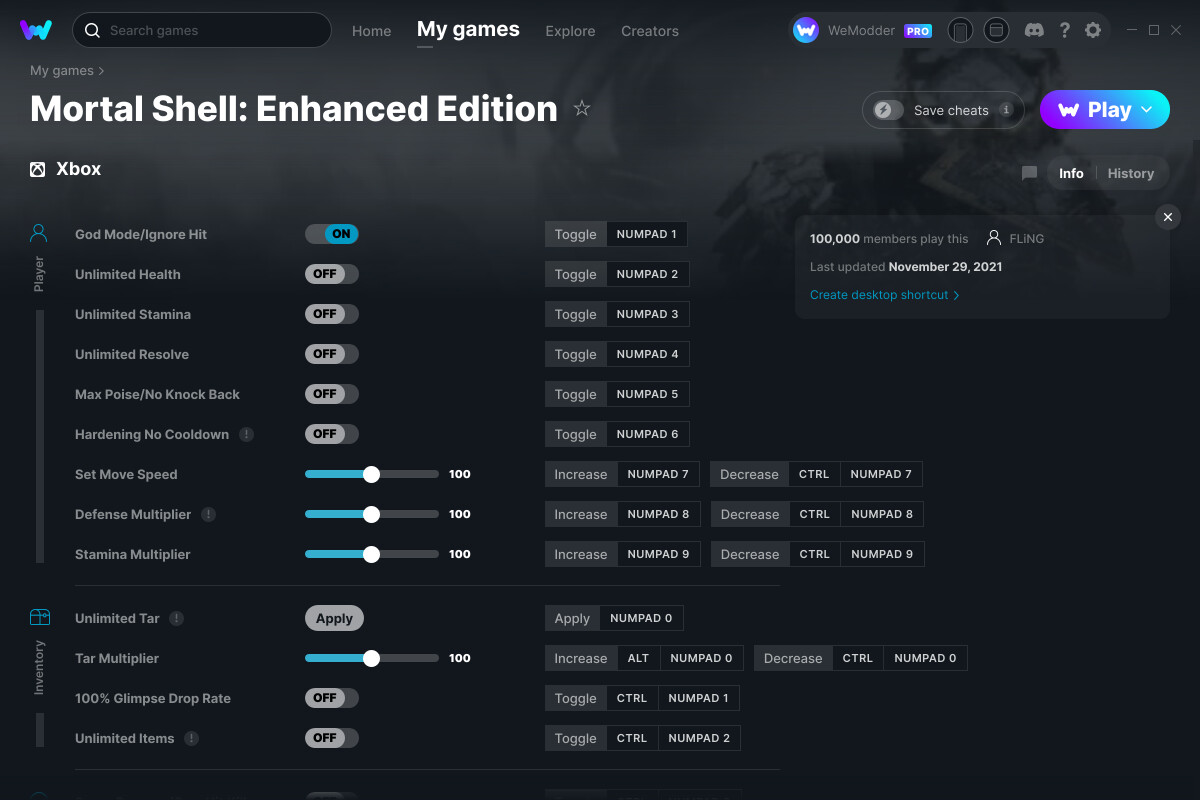The height and width of the screenshot is (800, 1200).
Task: Click the WeMod logo icon
Action: coord(36,30)
